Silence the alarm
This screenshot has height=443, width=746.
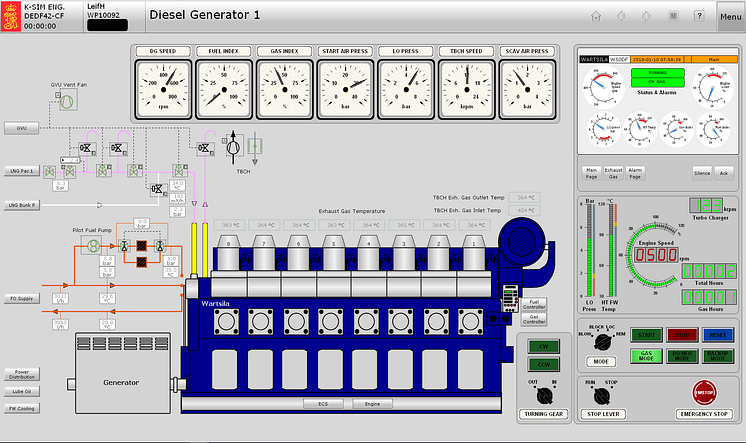tap(702, 173)
